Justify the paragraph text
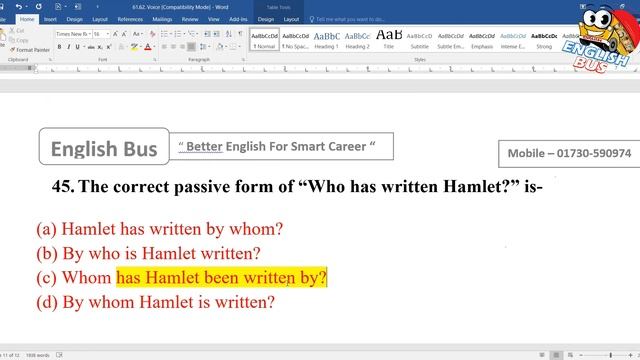This screenshot has width=640, height=360. [191, 47]
